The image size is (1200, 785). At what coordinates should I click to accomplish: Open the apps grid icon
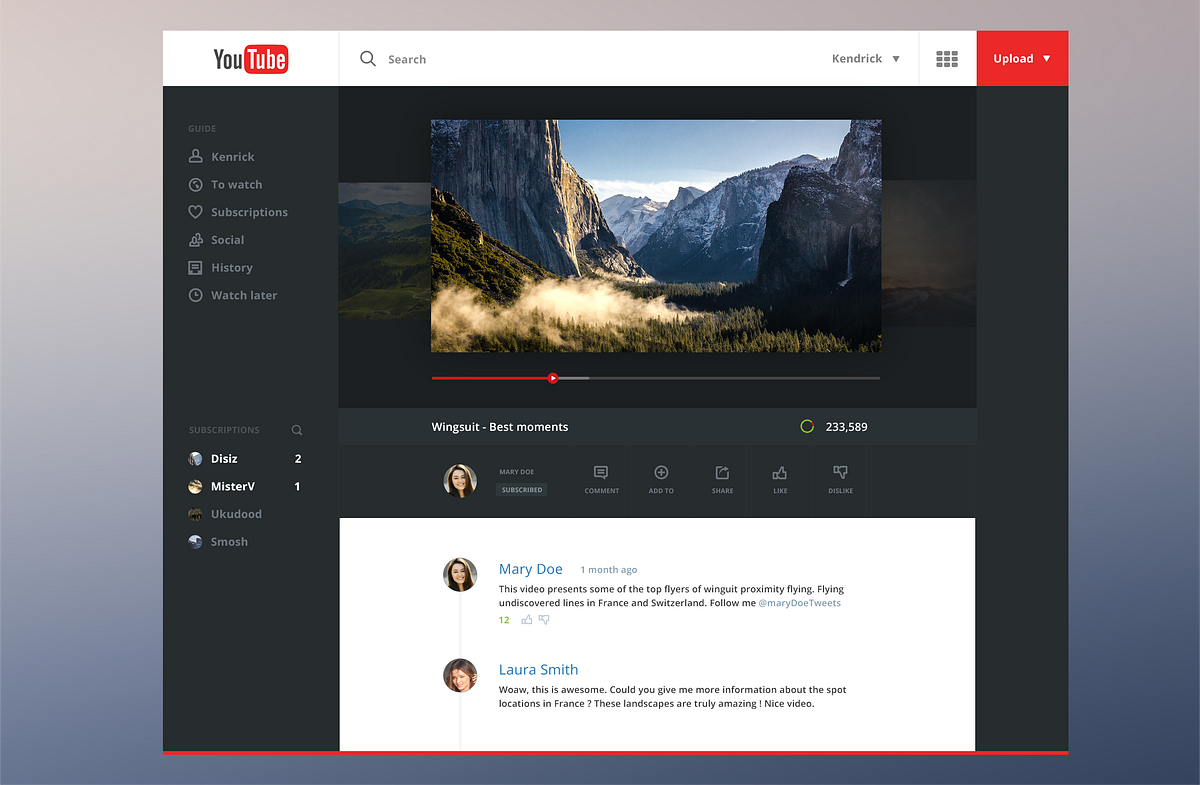[947, 59]
